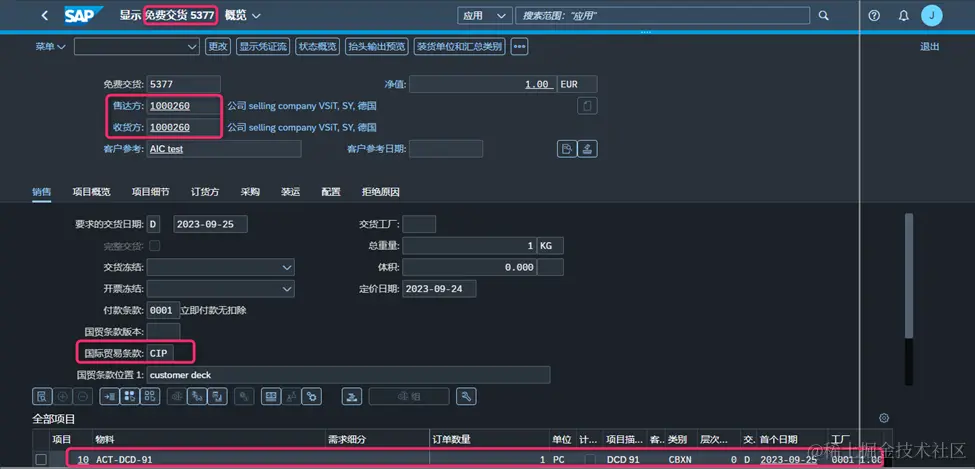Click the stamp icon by reference date
Screen dimensions: 975x469
588,149
